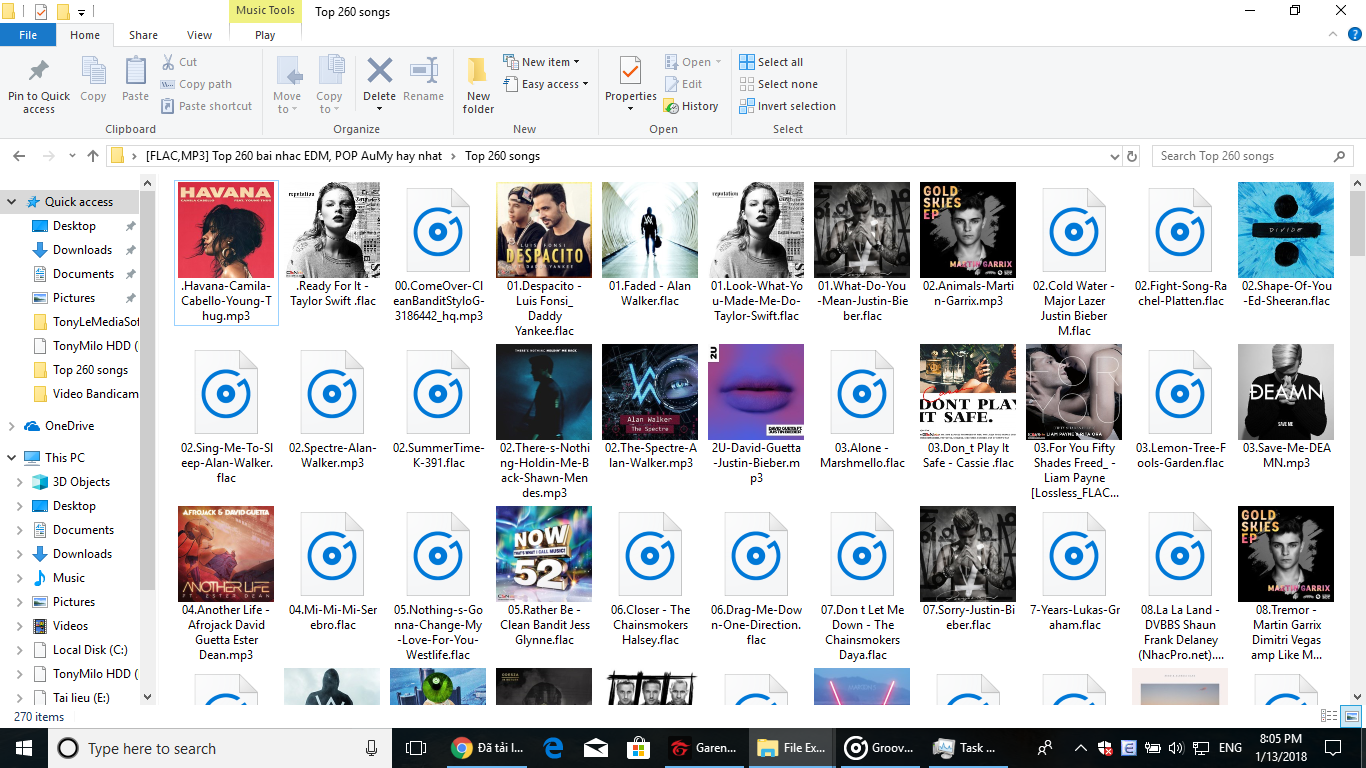
Task: Switch to Details view icon in status bar
Action: pyautogui.click(x=1329, y=716)
